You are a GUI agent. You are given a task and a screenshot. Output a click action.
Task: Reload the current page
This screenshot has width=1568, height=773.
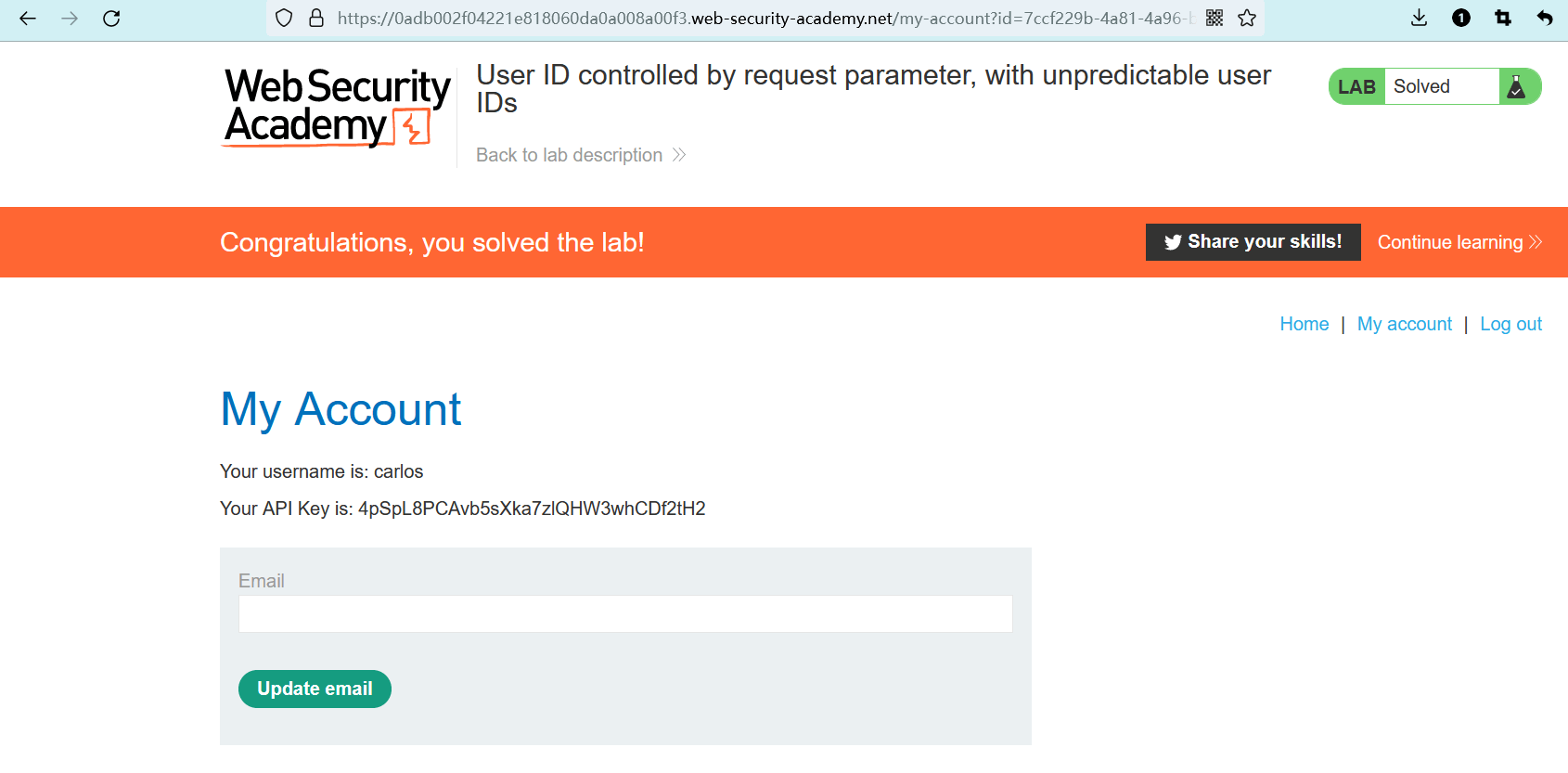[111, 19]
